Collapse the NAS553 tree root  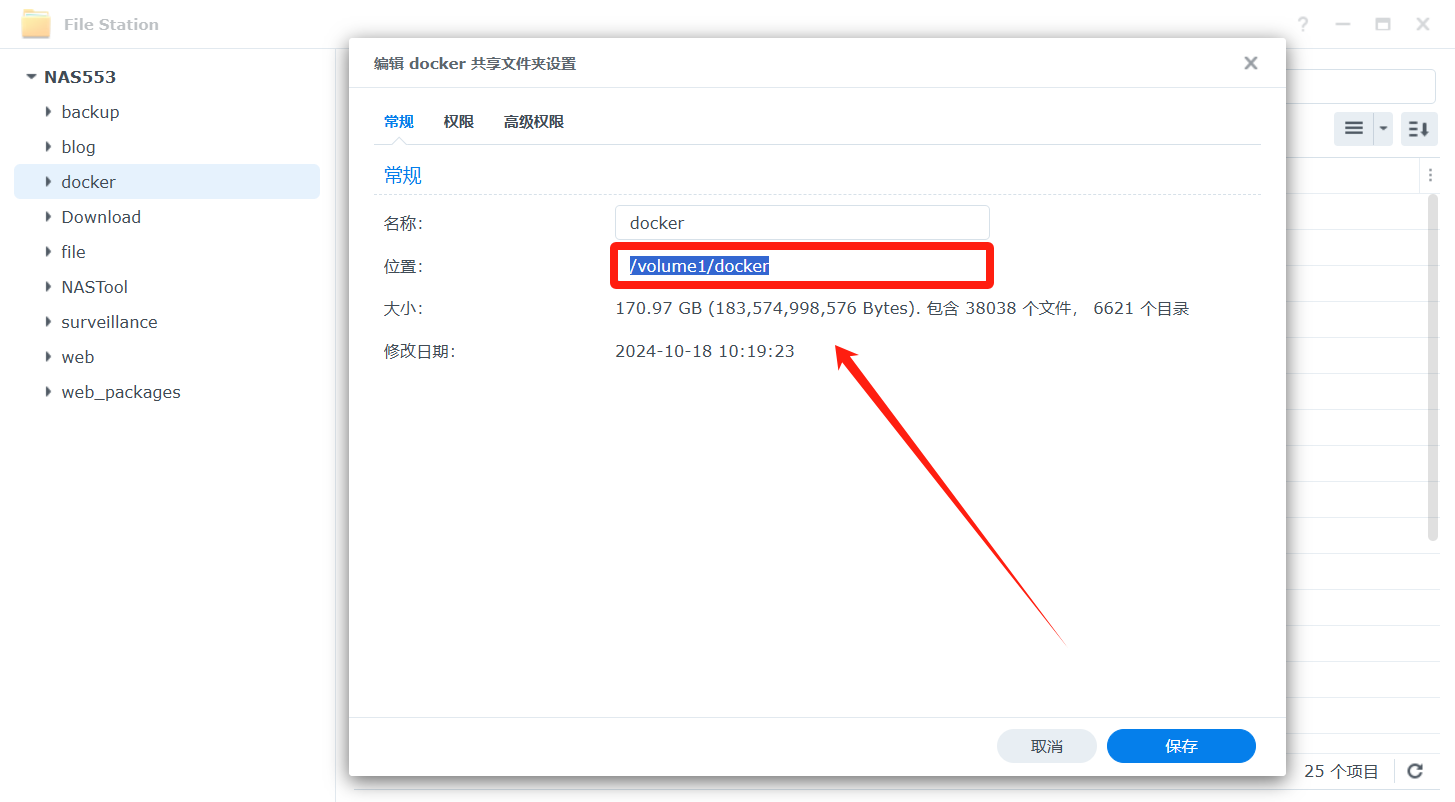pyautogui.click(x=31, y=77)
